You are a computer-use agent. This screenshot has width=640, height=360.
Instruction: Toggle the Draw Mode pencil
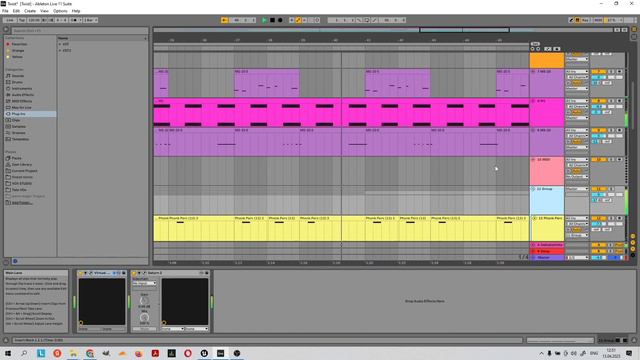point(571,20)
